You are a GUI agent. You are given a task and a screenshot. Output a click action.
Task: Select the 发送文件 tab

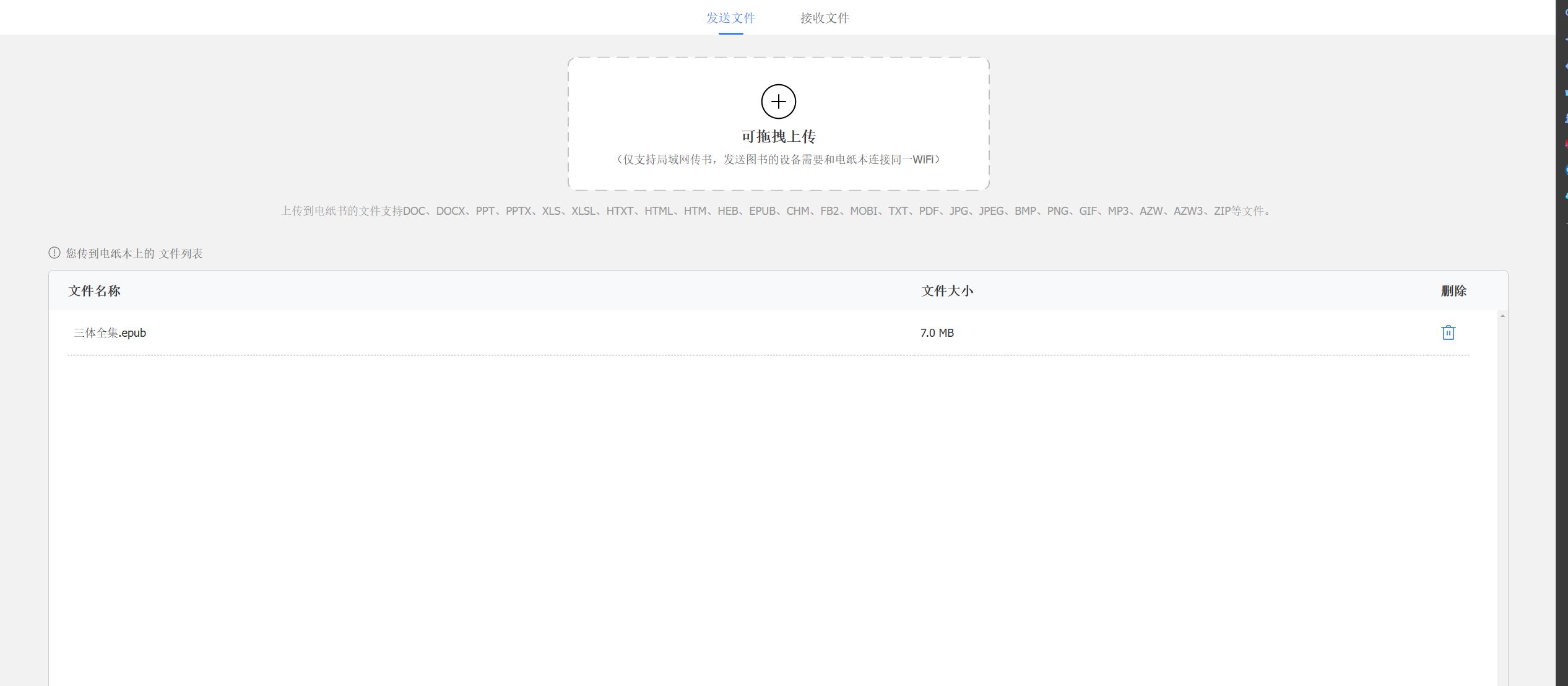(730, 17)
